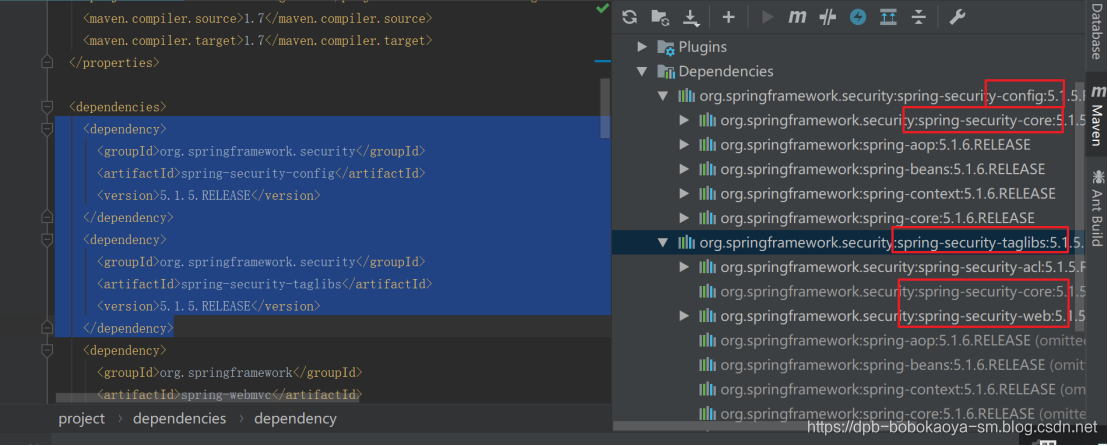
Task: Click library icon beside spring-security-config dependency
Action: point(686,95)
